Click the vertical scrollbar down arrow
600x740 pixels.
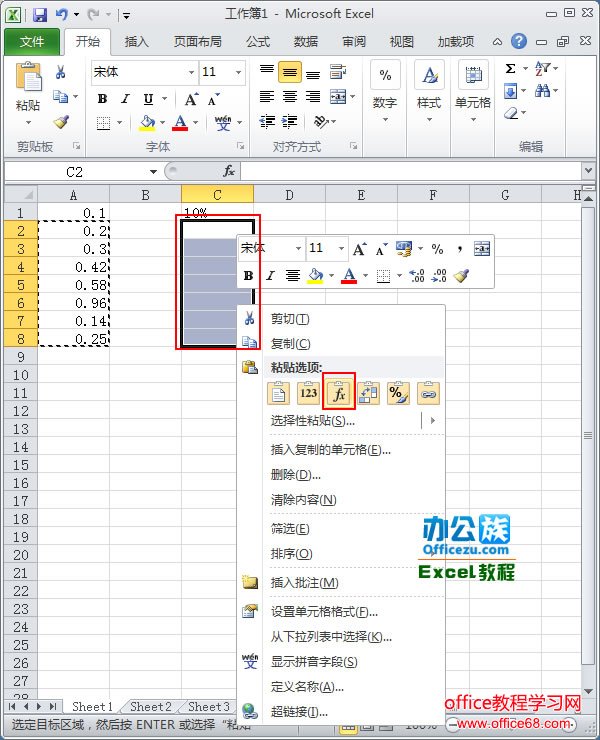(x=588, y=691)
